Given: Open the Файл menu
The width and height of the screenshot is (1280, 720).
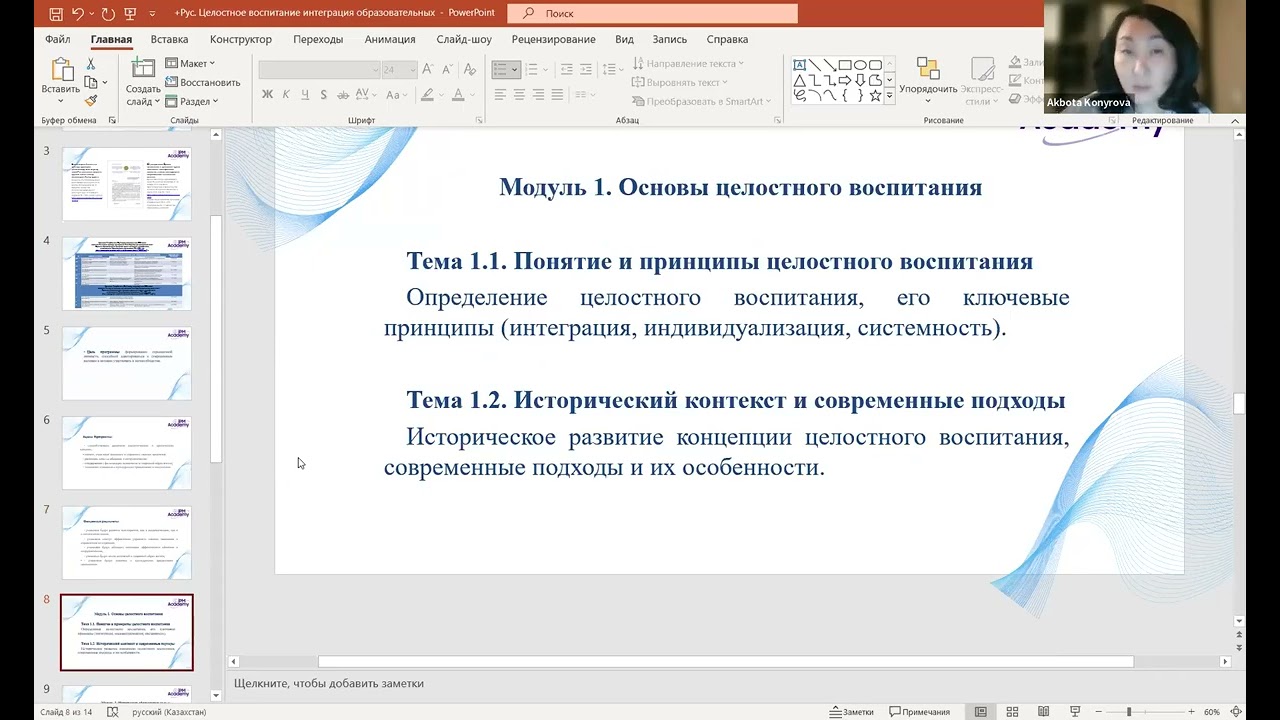Looking at the screenshot, I should [57, 39].
